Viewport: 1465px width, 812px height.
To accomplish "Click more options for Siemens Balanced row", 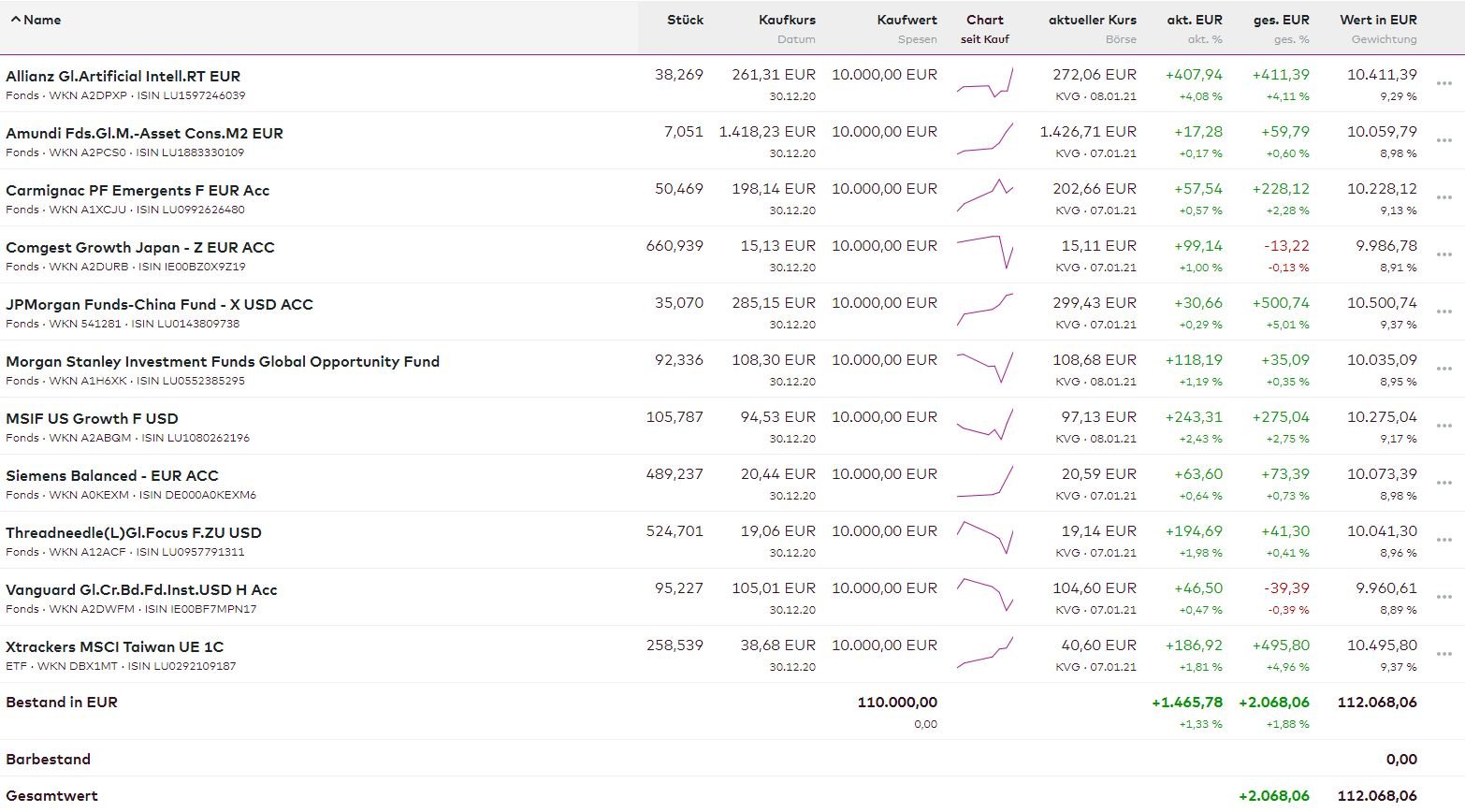I will (1443, 484).
